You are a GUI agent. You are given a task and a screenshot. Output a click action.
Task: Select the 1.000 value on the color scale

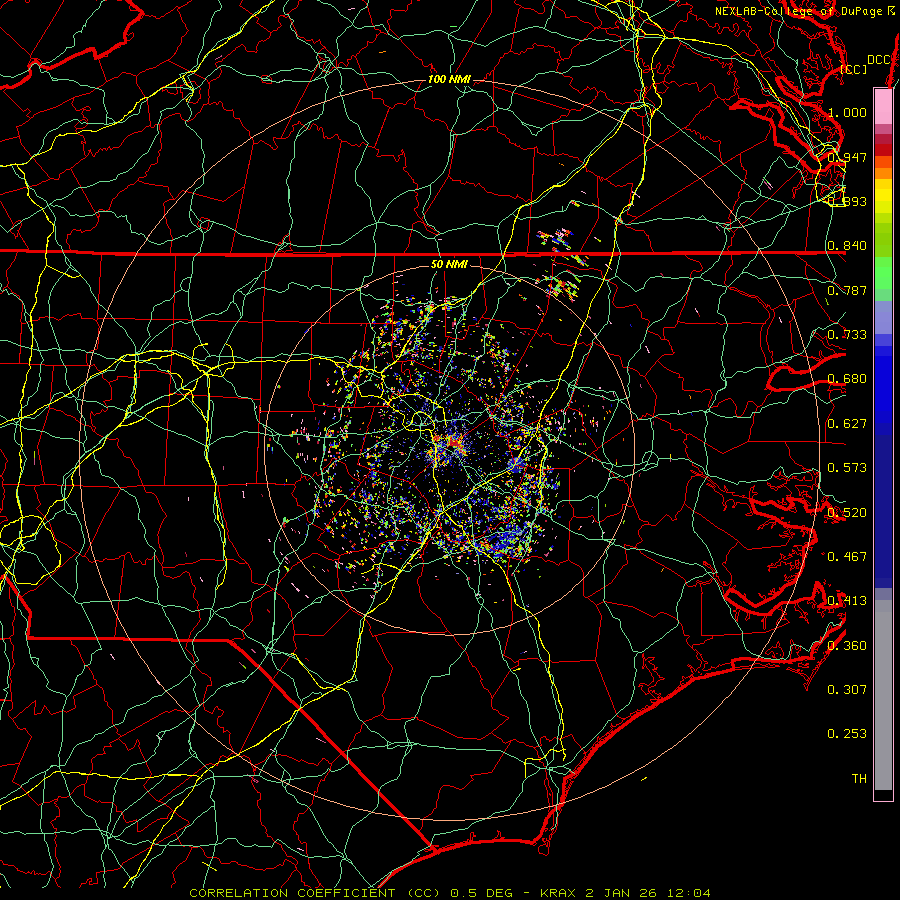tap(847, 112)
